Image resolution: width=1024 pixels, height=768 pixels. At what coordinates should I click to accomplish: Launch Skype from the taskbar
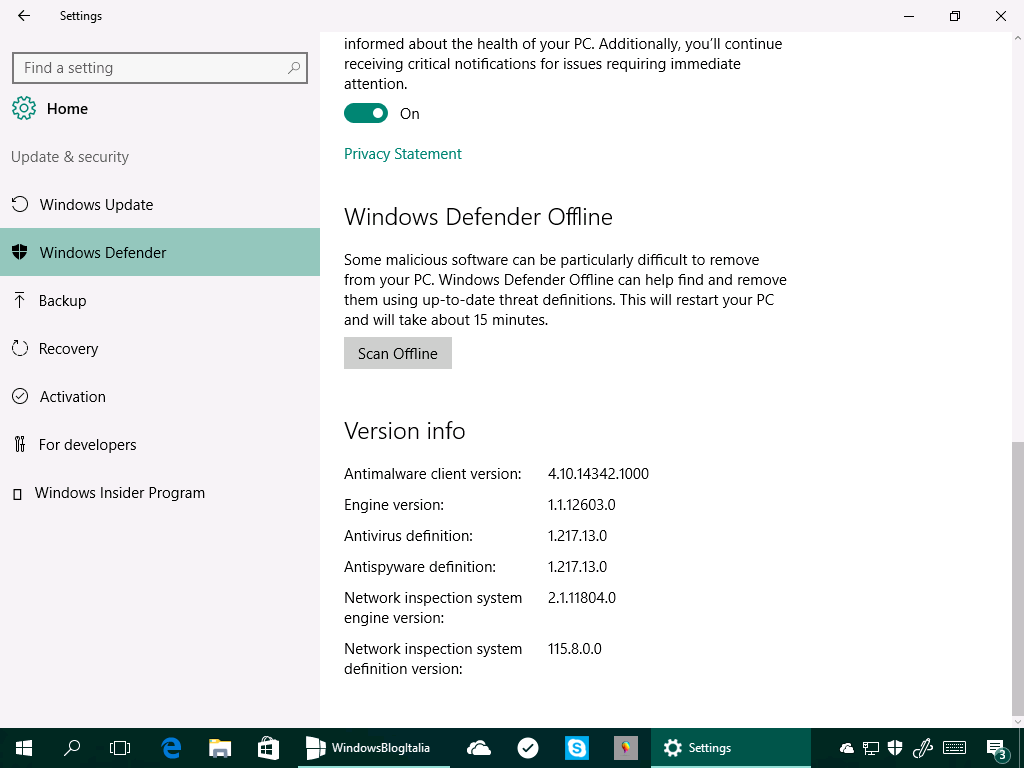577,748
